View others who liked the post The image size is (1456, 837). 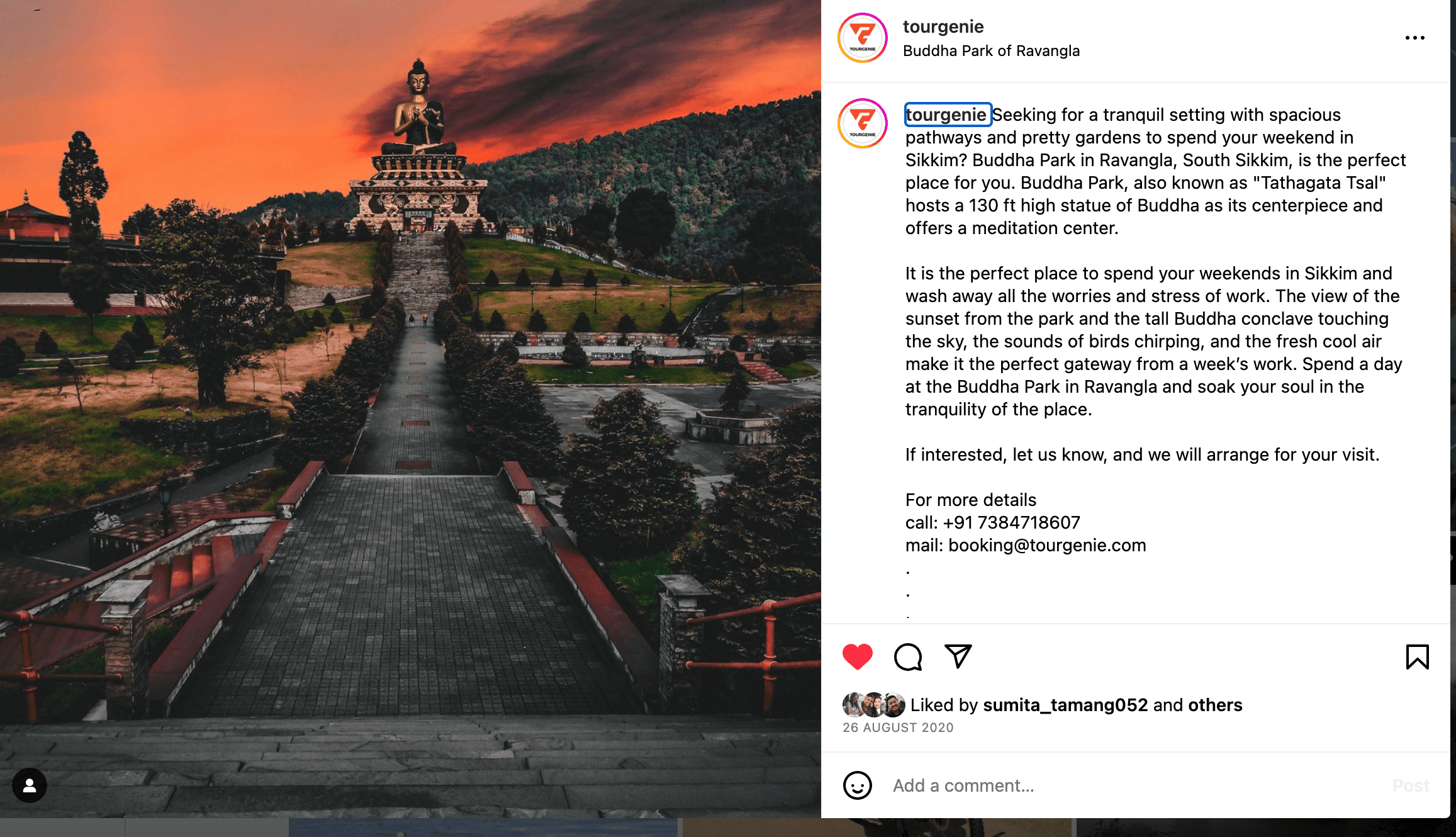coord(1215,705)
